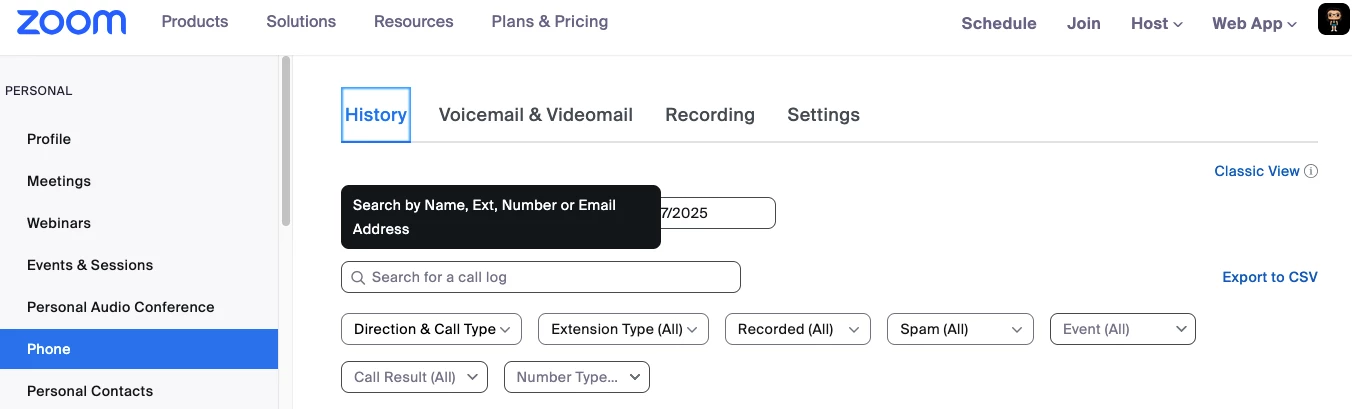Open Direction & Call Type filter
Screen dimensions: 1352x409
432,329
